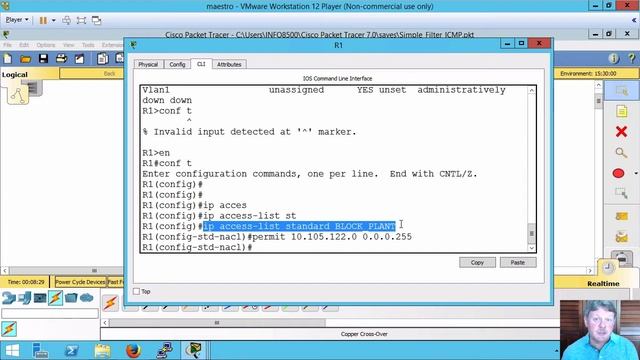Switch to the Config tab
Viewport: 640px width, 360px height.
point(177,64)
